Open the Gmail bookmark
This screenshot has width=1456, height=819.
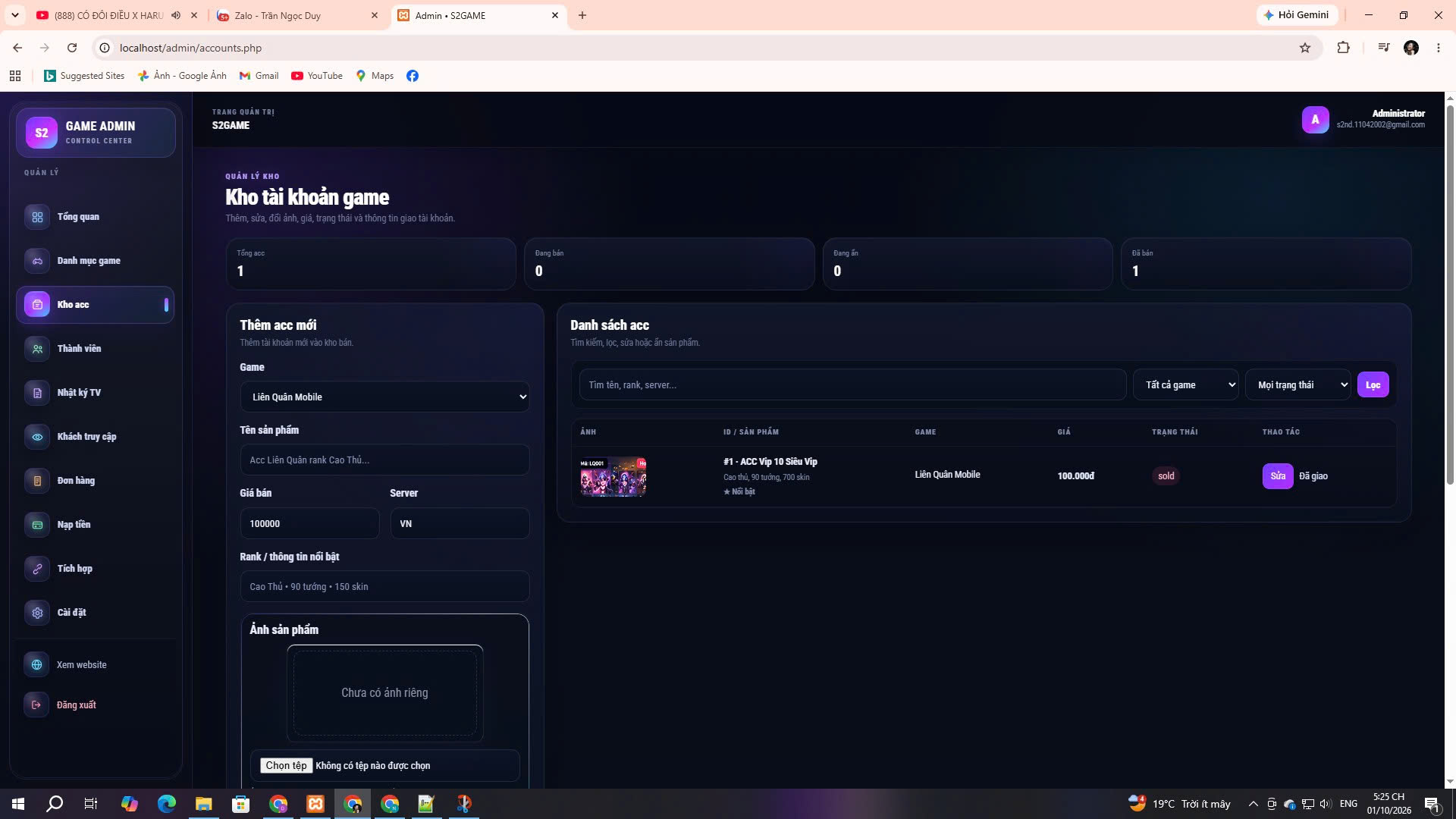(259, 76)
